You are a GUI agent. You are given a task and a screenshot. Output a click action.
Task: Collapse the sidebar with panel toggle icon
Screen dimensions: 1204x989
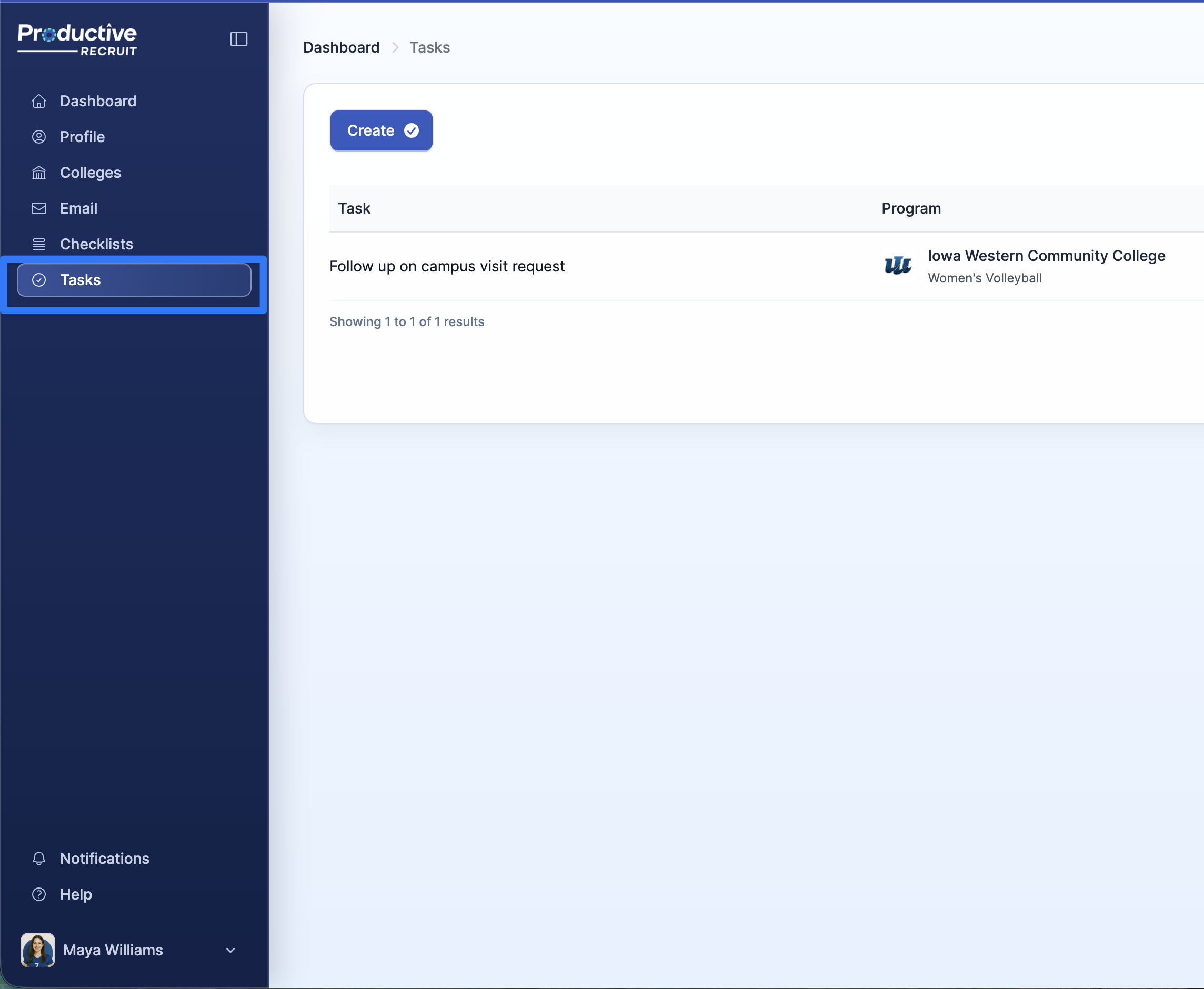pos(239,39)
